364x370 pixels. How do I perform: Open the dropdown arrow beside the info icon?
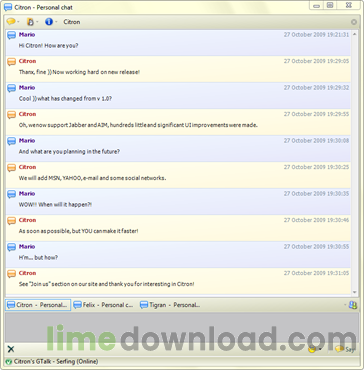coord(56,22)
